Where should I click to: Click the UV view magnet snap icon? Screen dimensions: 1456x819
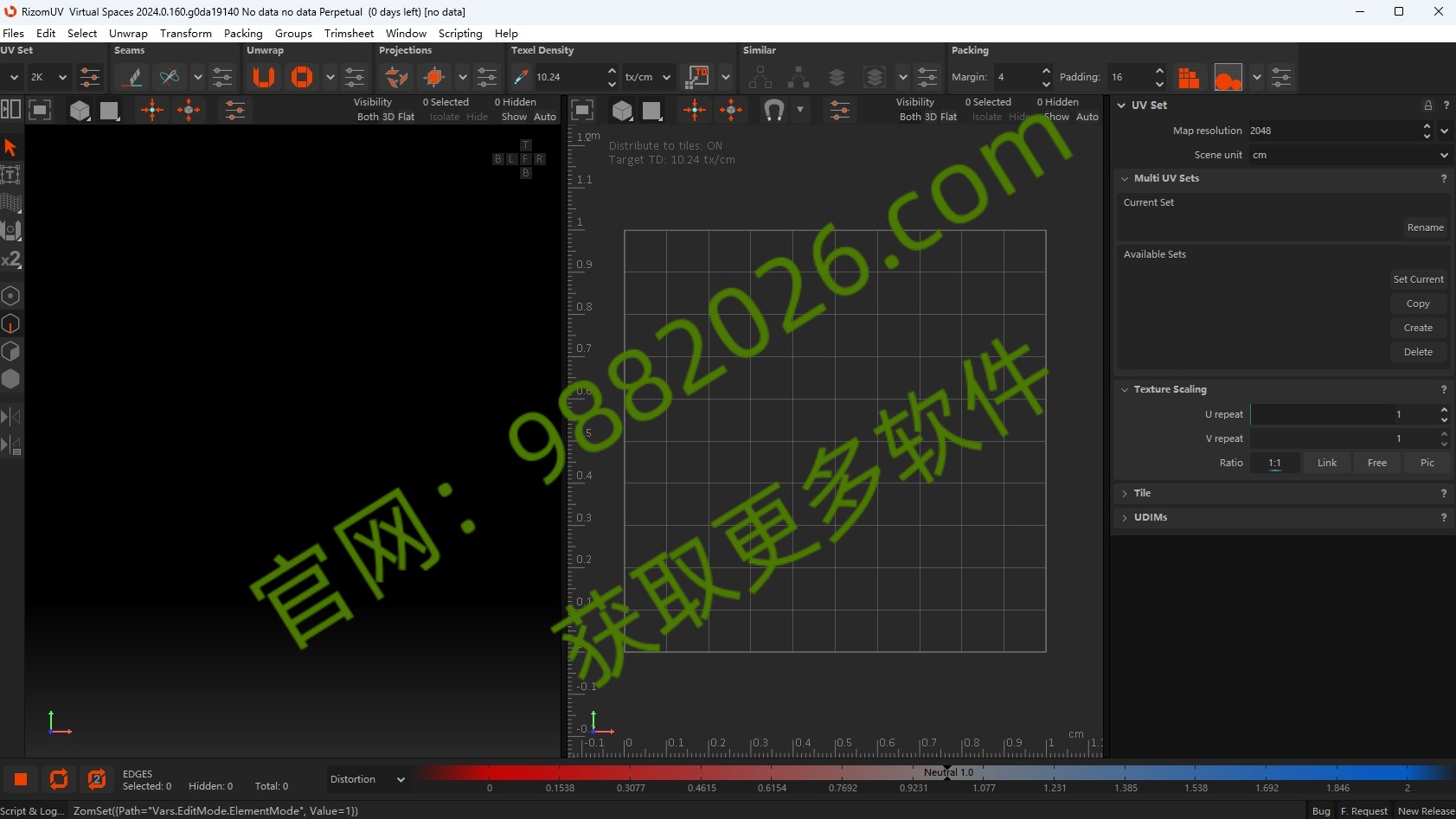(774, 110)
